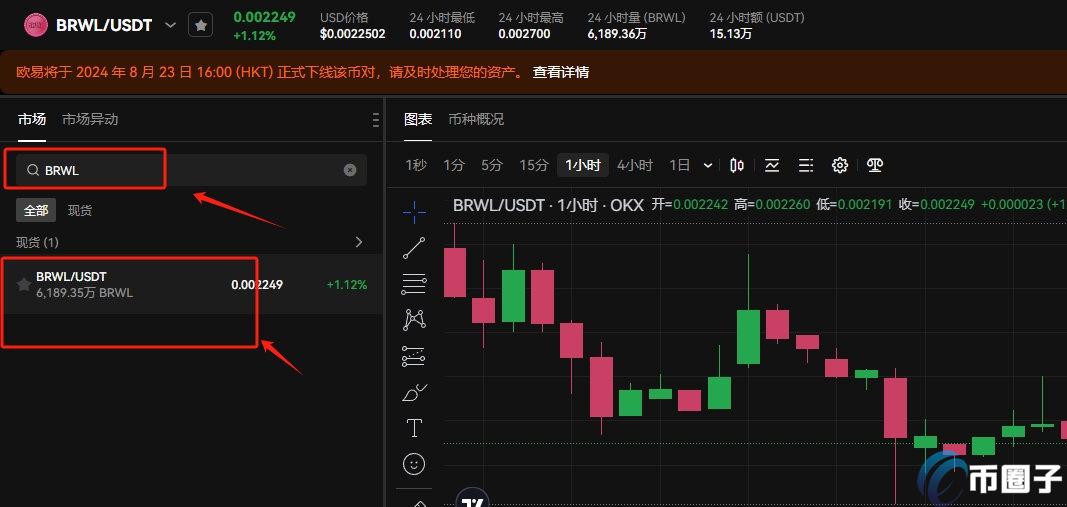This screenshot has height=507, width=1067.
Task: Click the 24小时最低 0.002110 value
Action: (x=435, y=33)
